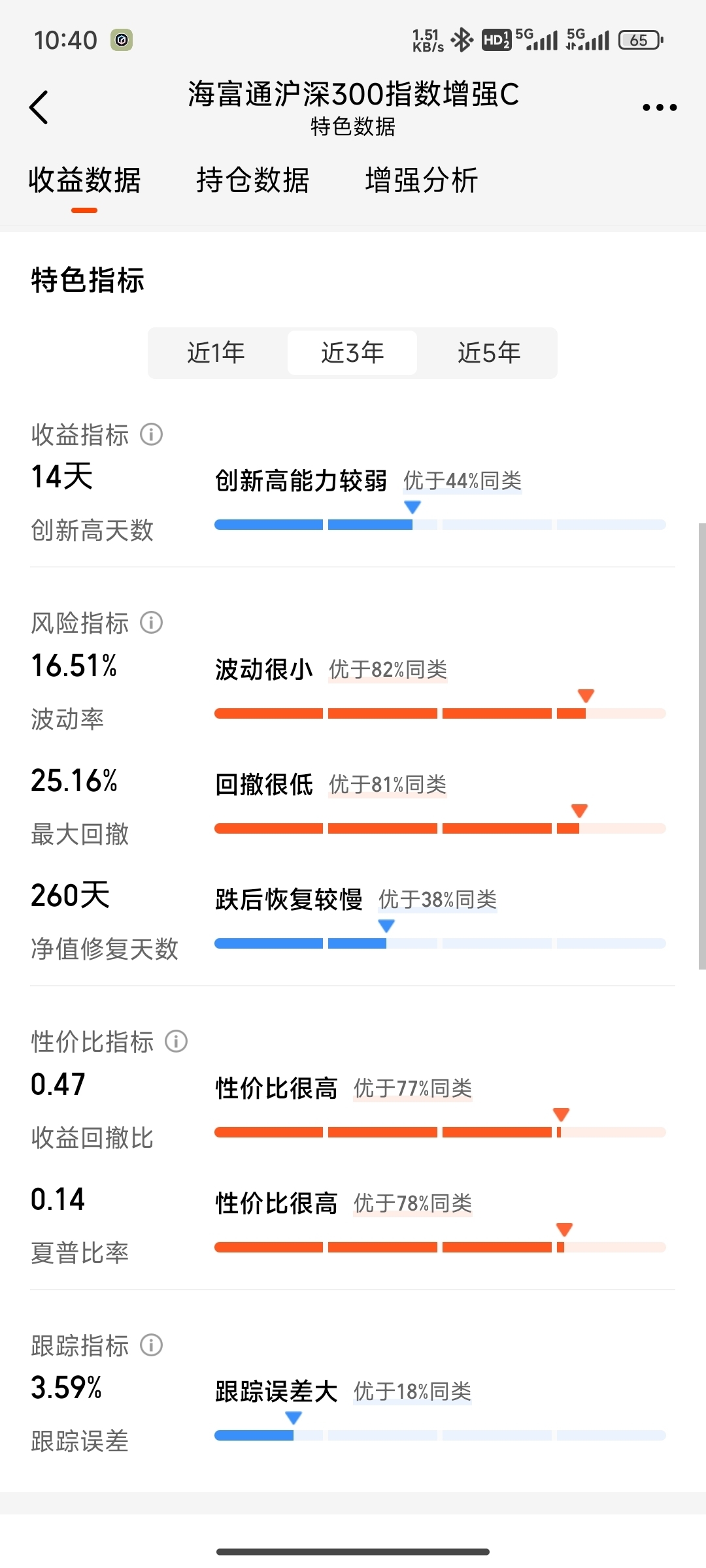Screen dimensions: 706x1568
Task: Open the three-dot more options menu
Action: point(660,107)
